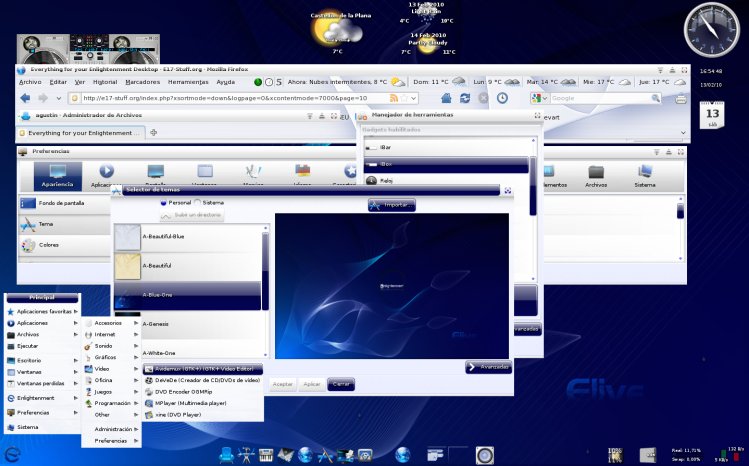Image resolution: width=749 pixels, height=466 pixels.
Task: Click the speaker volume gadget on the shelf
Action: [484, 455]
